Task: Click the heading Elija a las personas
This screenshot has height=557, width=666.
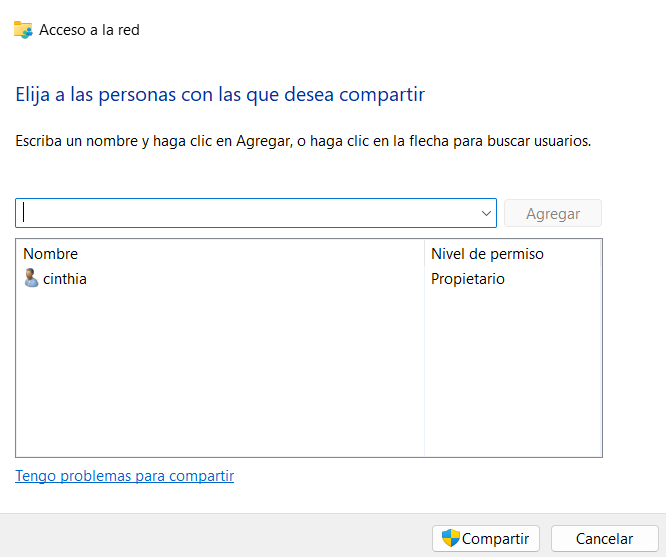Action: (x=220, y=94)
